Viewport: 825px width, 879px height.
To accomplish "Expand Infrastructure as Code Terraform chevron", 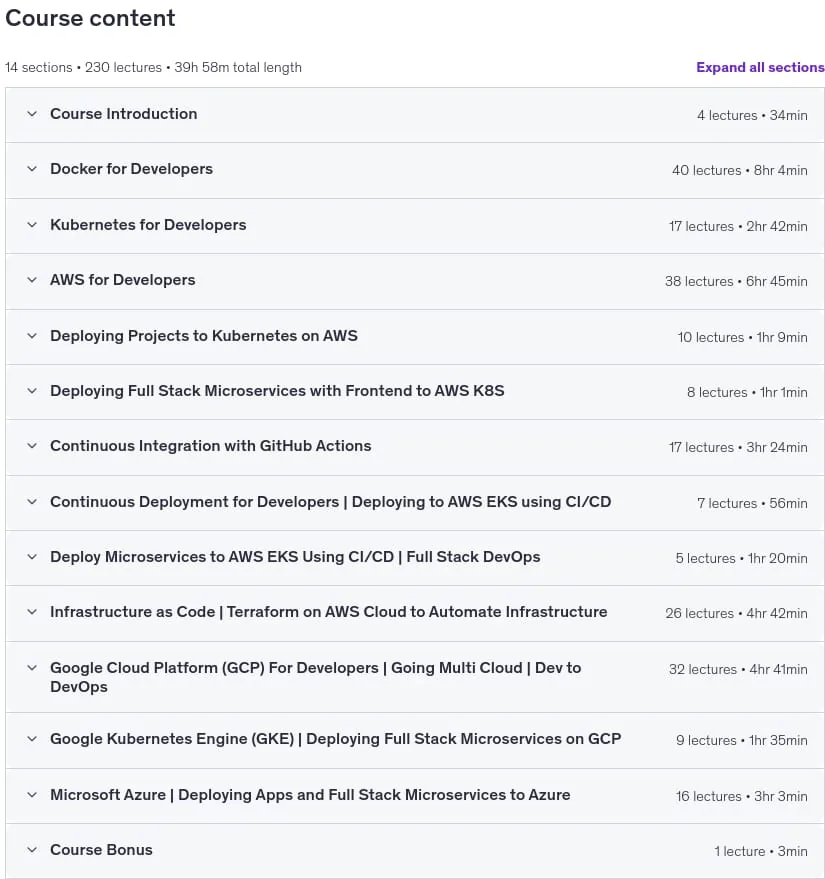I will click(32, 612).
